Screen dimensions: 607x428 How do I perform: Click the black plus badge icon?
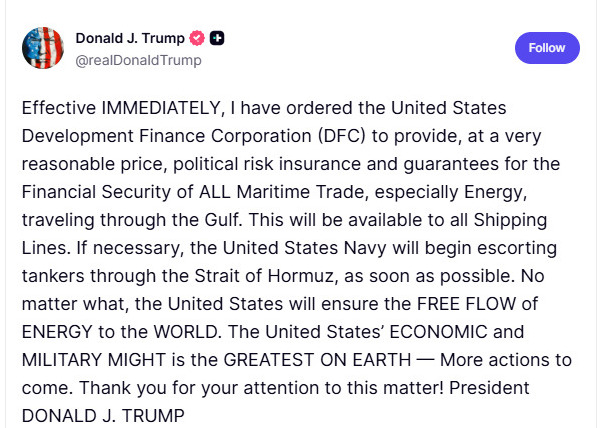tap(217, 38)
